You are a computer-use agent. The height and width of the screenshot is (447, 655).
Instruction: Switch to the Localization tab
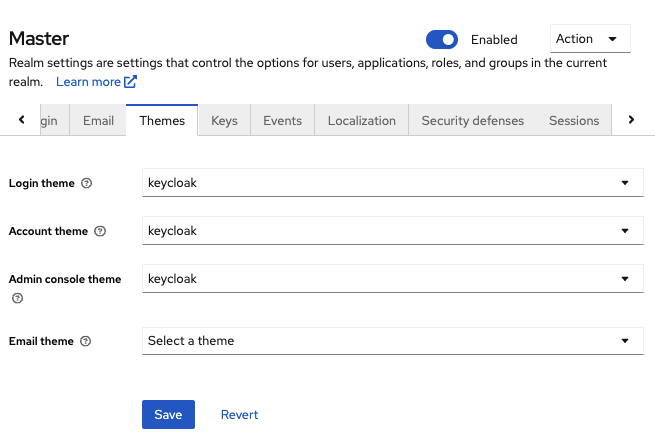[x=362, y=121]
